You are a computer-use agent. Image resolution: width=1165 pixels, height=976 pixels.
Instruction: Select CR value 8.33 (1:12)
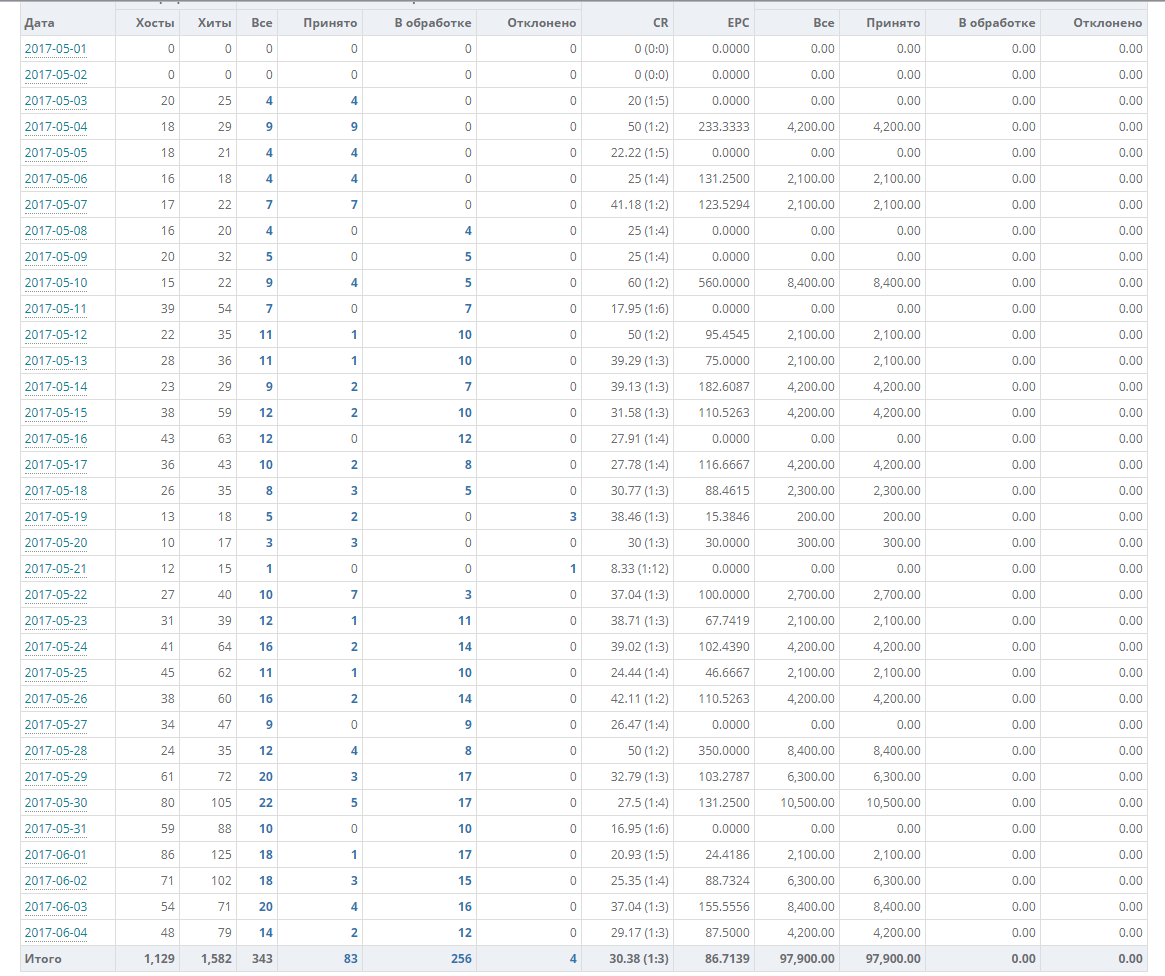click(640, 569)
